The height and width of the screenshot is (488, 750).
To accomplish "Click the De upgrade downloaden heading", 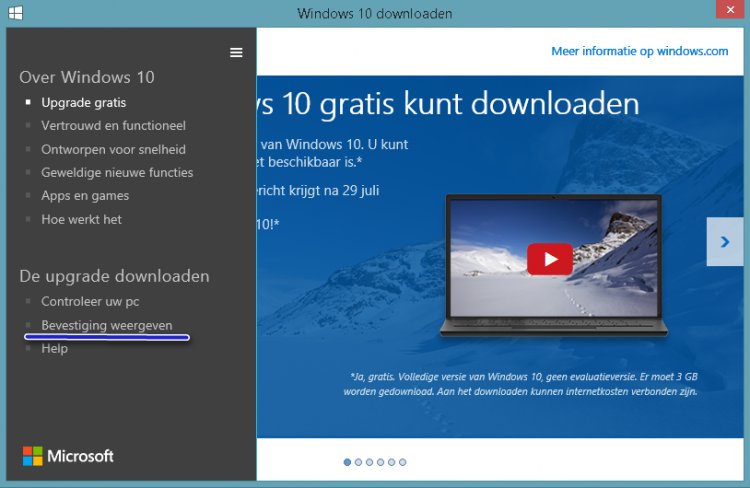I will (x=114, y=276).
